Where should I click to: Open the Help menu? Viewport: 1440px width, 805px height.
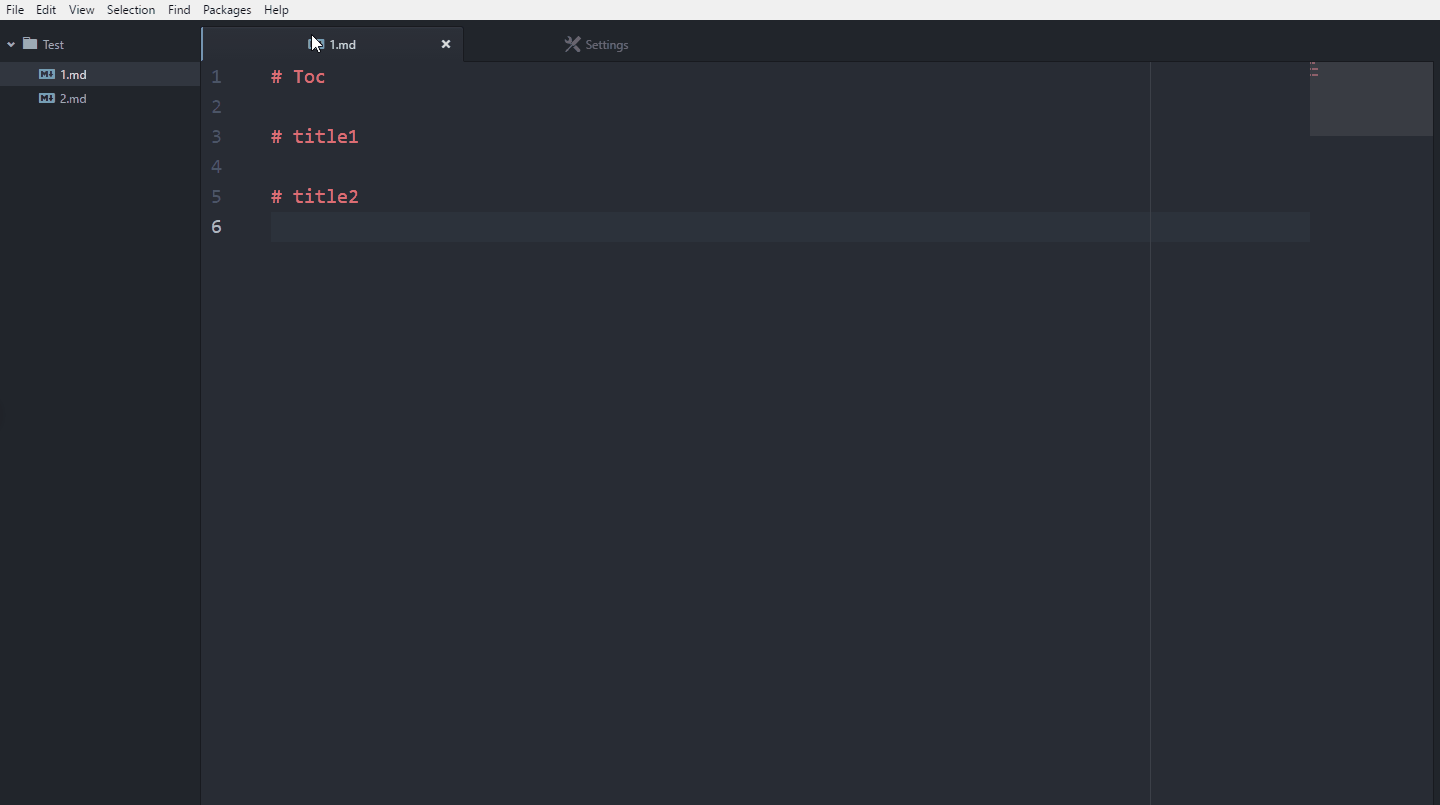[276, 10]
